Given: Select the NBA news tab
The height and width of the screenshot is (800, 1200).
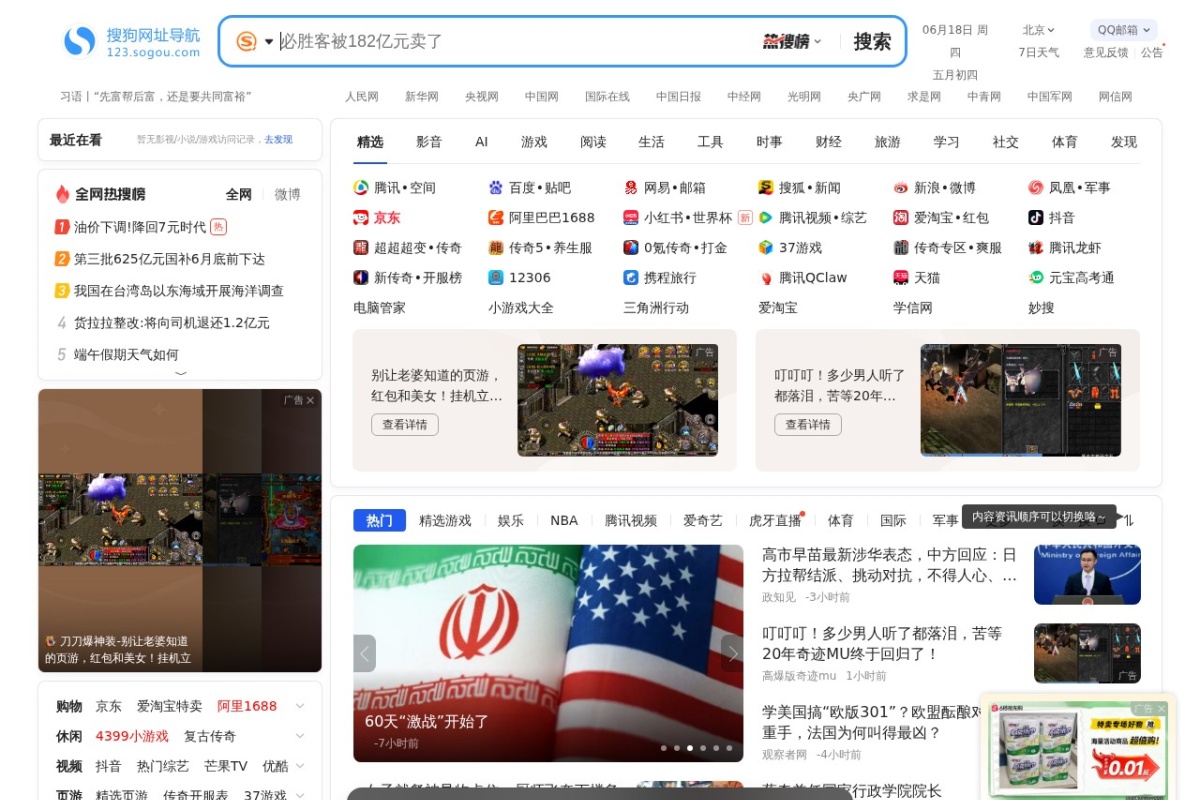Looking at the screenshot, I should 564,520.
